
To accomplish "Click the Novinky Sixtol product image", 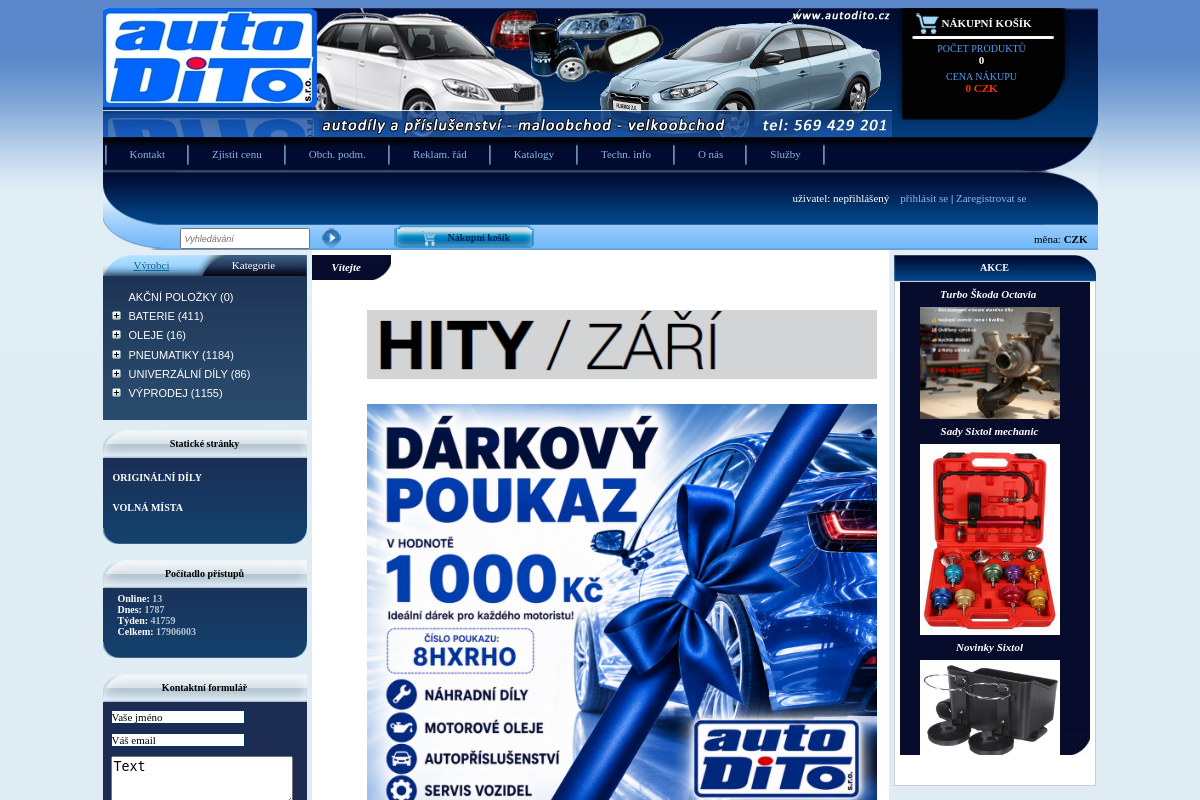I will coord(990,707).
